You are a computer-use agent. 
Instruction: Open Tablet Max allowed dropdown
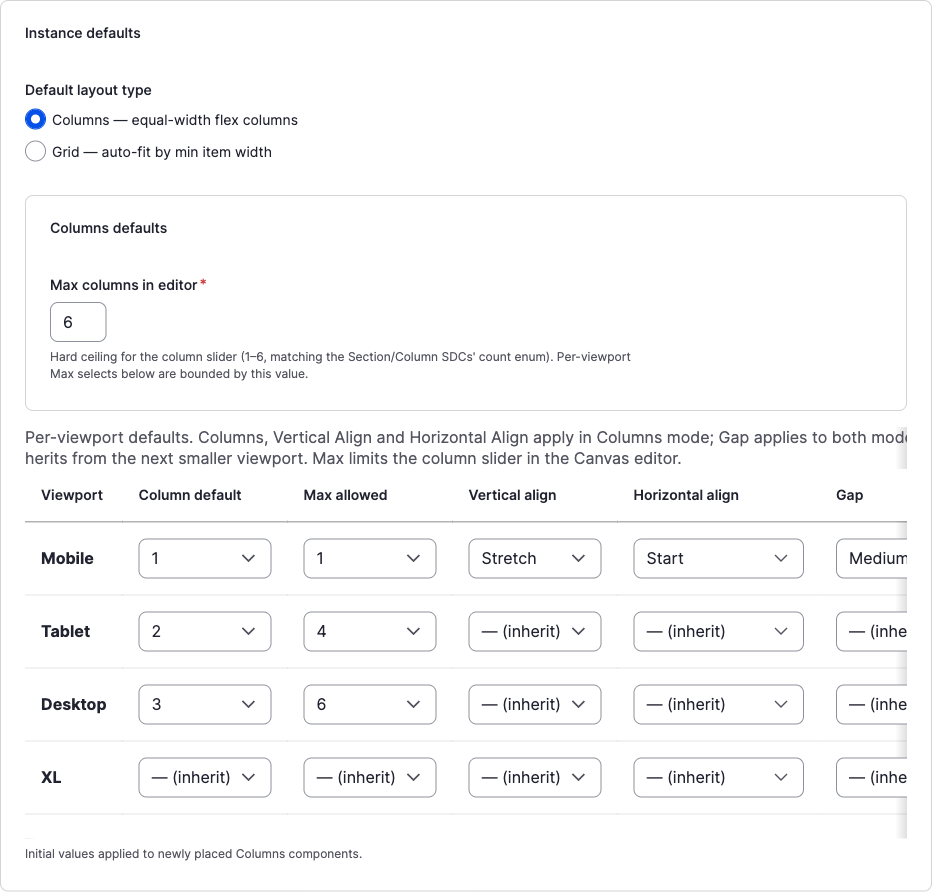(x=370, y=632)
